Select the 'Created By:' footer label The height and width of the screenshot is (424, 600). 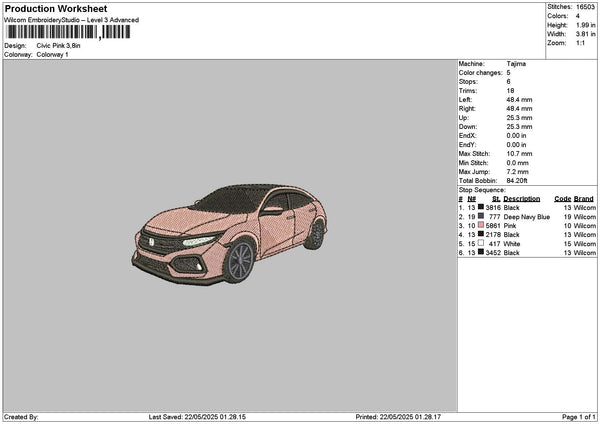[x=21, y=417]
